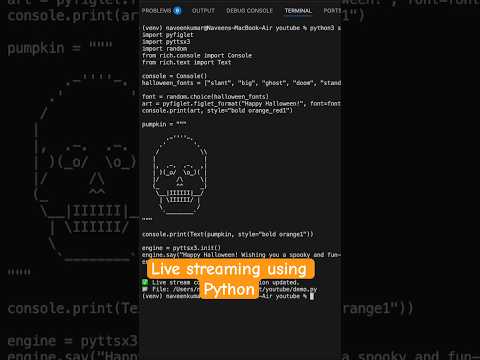Click 'font = random.choice(halloween_fonts)' line
Image resolution: width=480 pixels, height=360 pixels.
click(205, 97)
